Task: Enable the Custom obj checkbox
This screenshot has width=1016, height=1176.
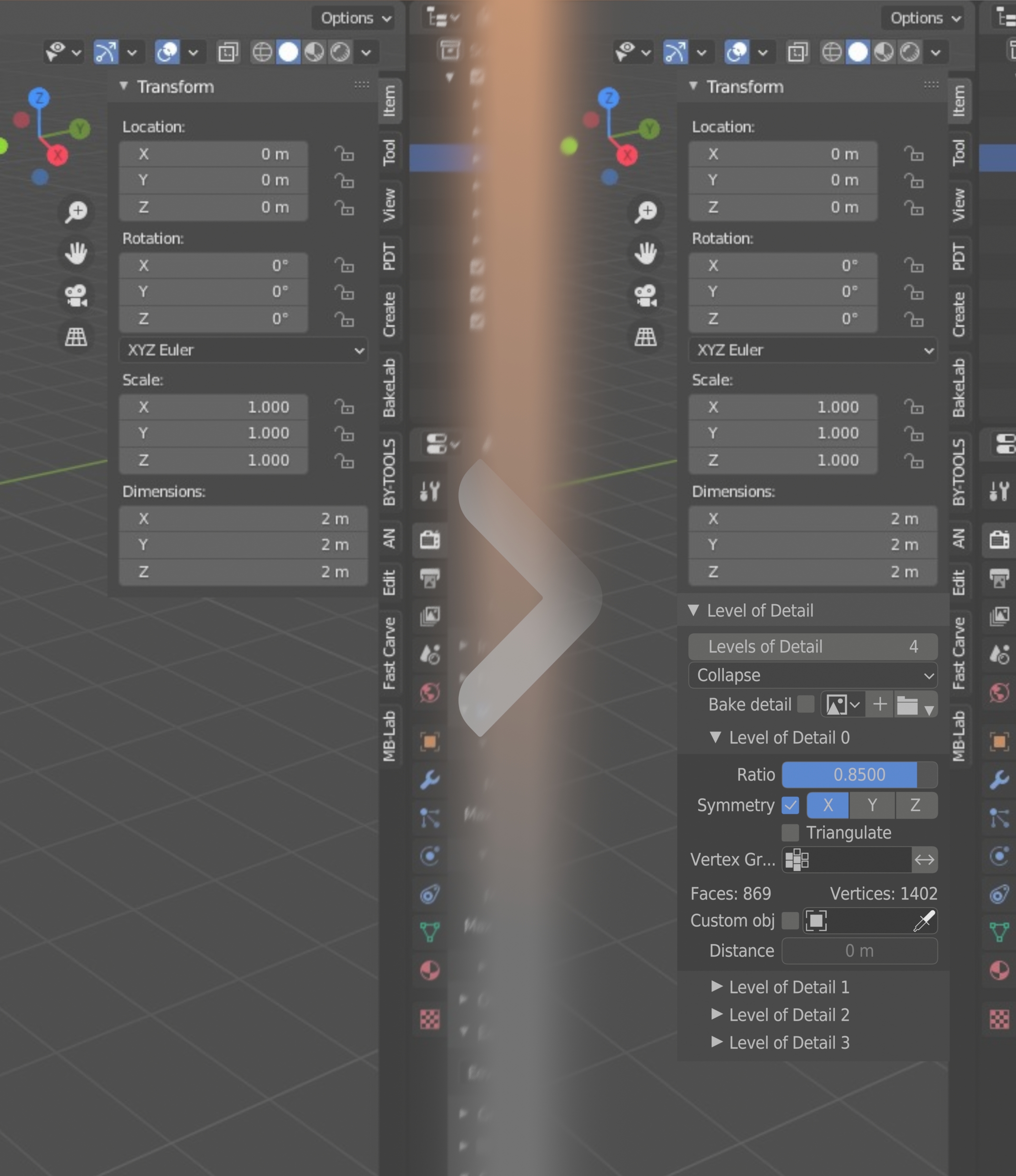Action: pyautogui.click(x=791, y=921)
